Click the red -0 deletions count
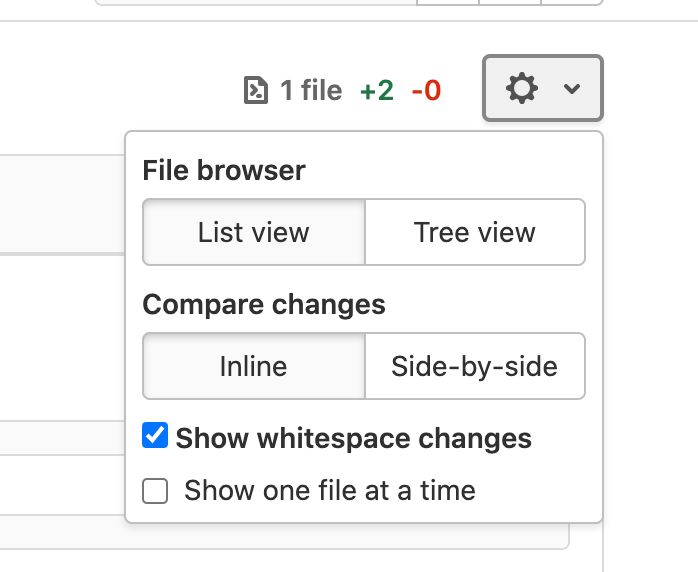Screen dimensions: 698x572 click(x=426, y=91)
